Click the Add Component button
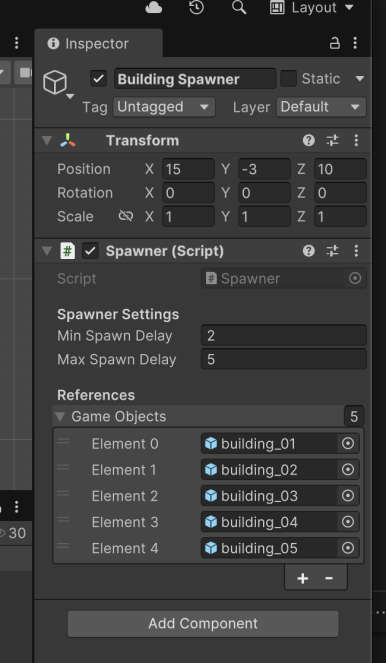 tap(203, 624)
